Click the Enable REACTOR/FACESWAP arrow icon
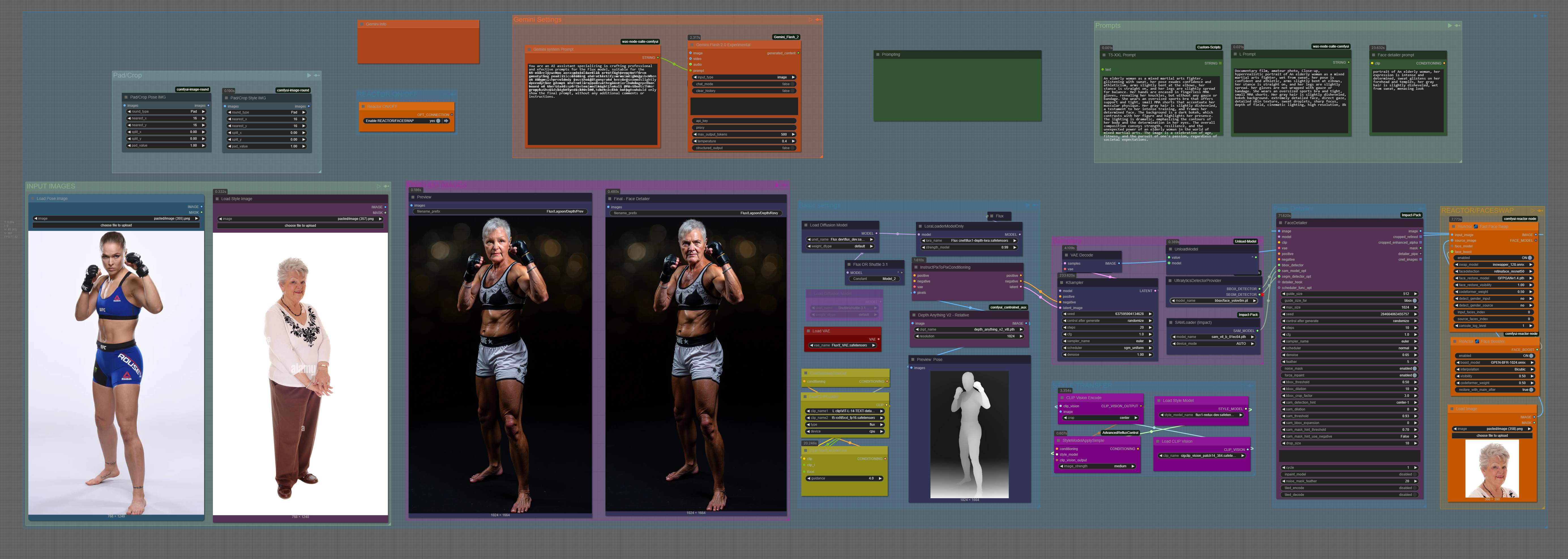Viewport: 1568px width, 559px height. coord(446,121)
